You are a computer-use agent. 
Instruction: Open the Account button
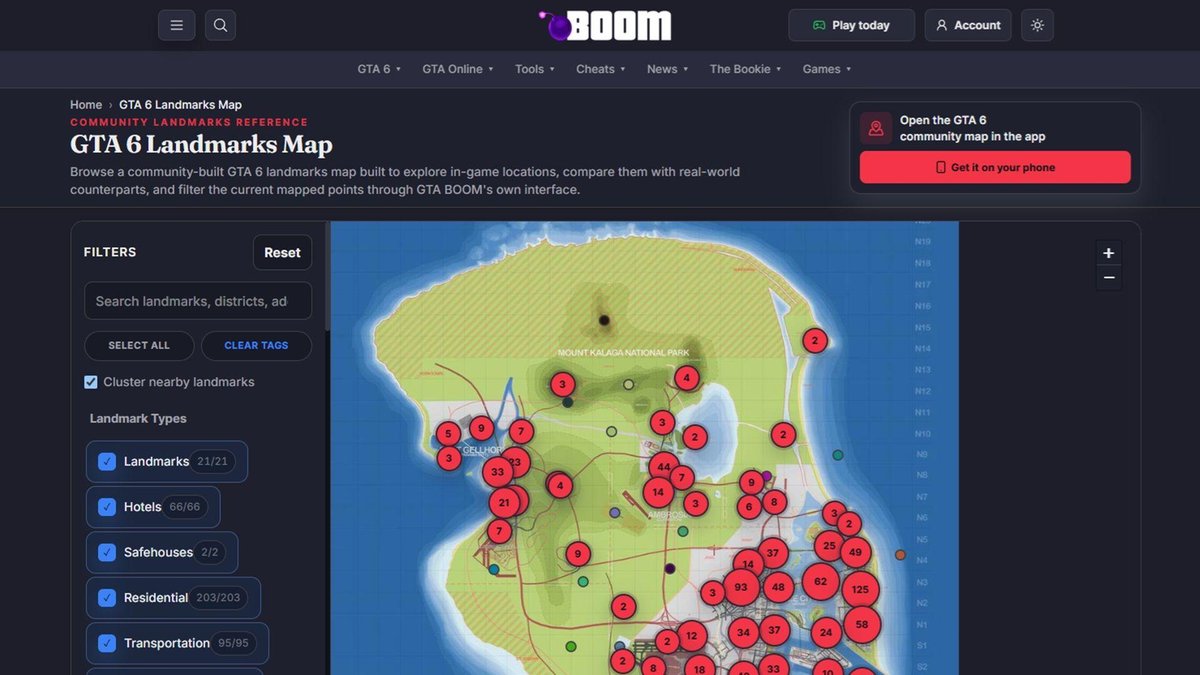[967, 25]
